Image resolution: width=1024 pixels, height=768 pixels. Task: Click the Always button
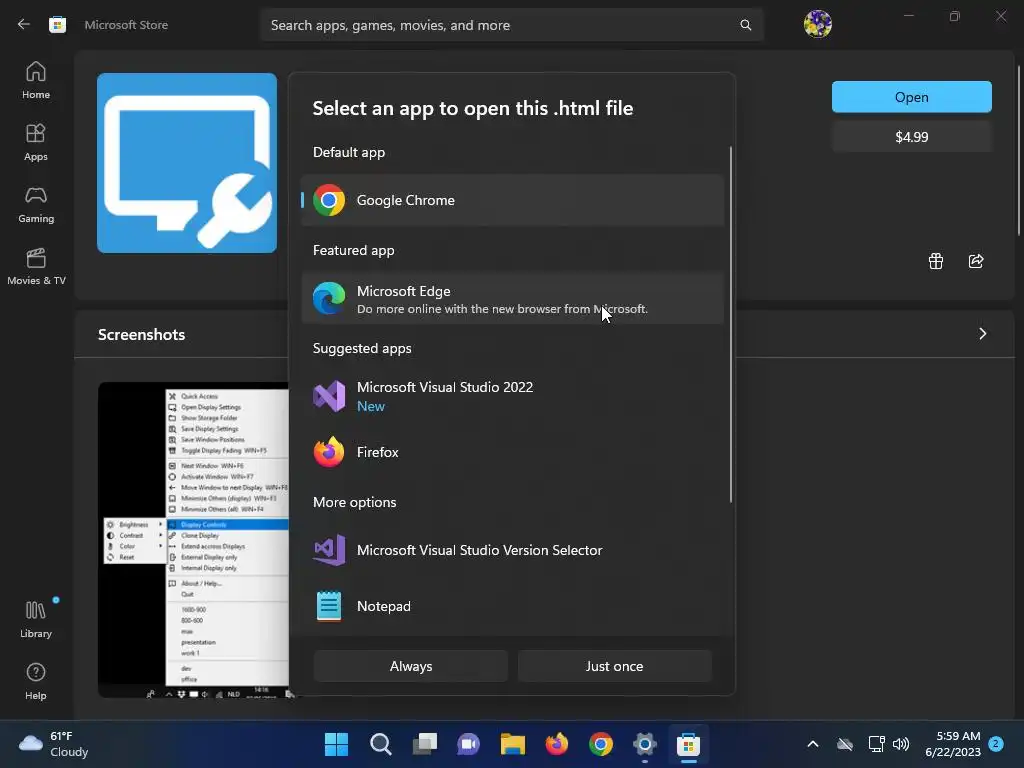(411, 666)
